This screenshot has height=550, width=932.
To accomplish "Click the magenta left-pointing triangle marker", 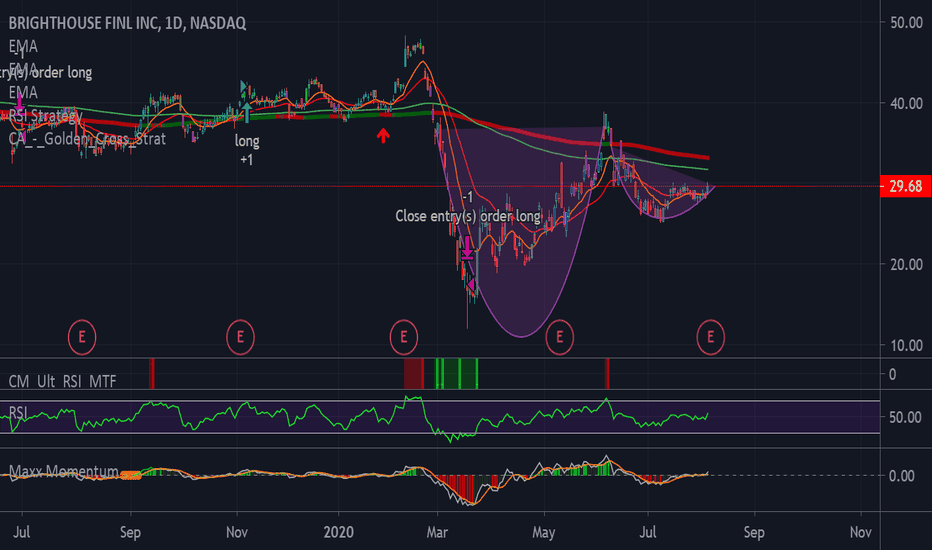I will (x=470, y=285).
